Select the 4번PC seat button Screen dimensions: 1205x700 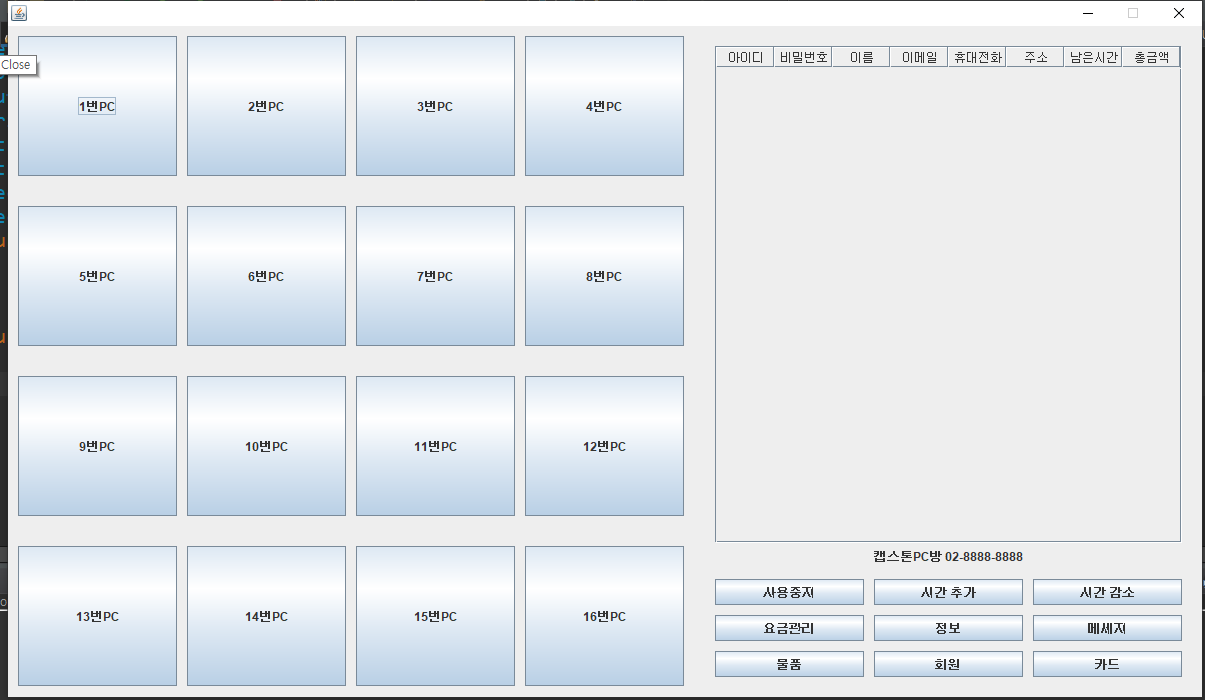click(604, 106)
